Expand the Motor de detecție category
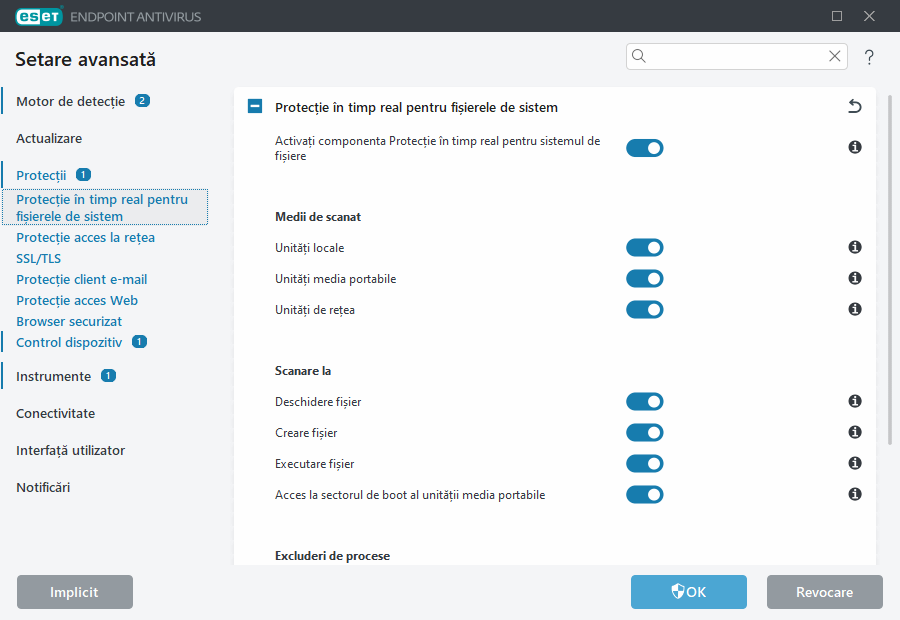Image resolution: width=900 pixels, height=620 pixels. 70,101
